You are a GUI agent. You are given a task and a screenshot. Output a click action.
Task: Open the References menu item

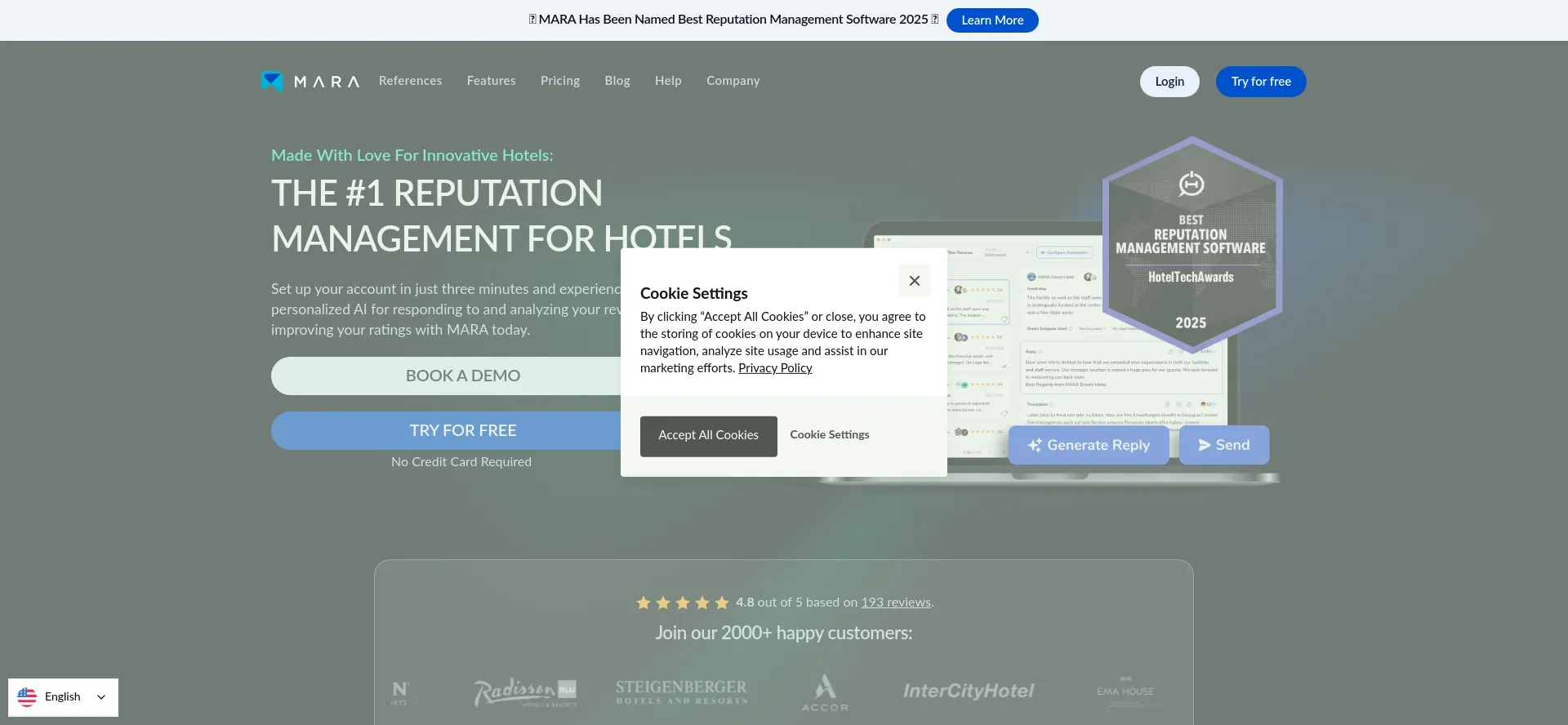pos(410,81)
